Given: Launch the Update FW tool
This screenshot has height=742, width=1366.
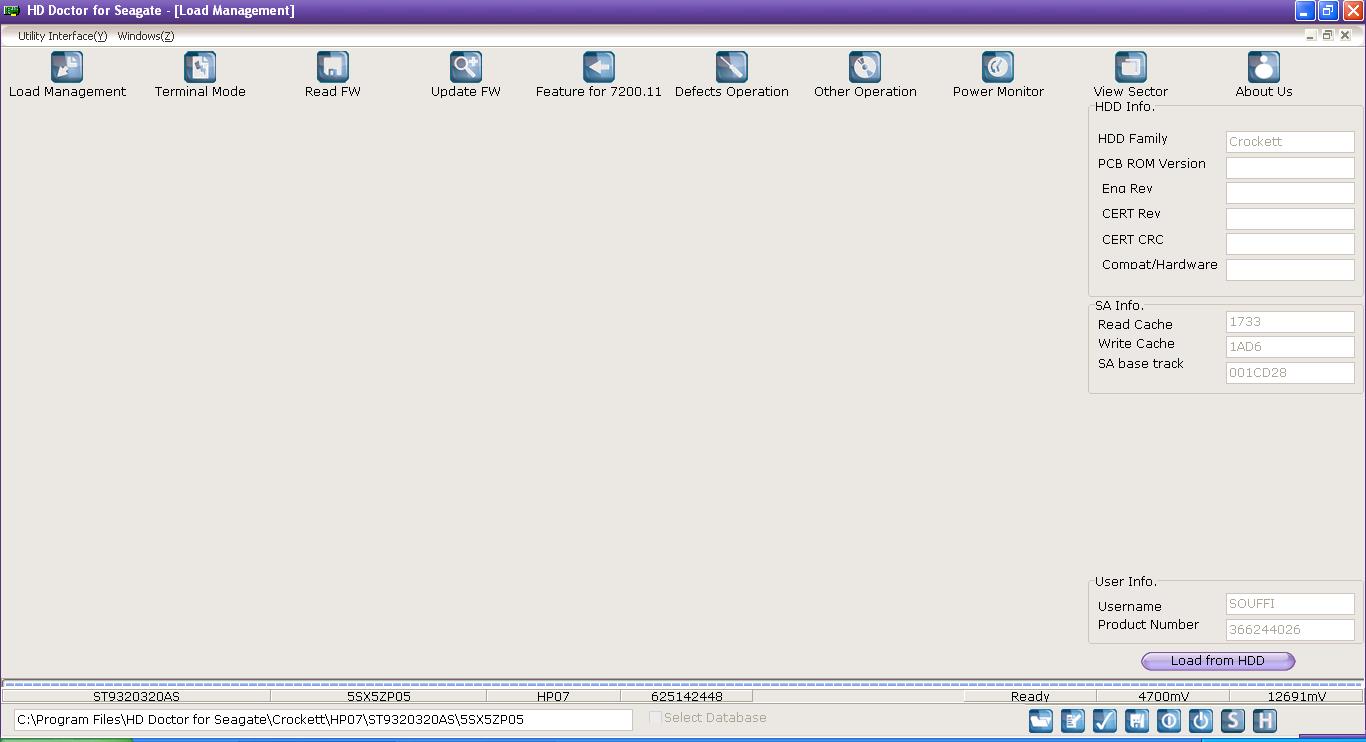Looking at the screenshot, I should pos(466,67).
